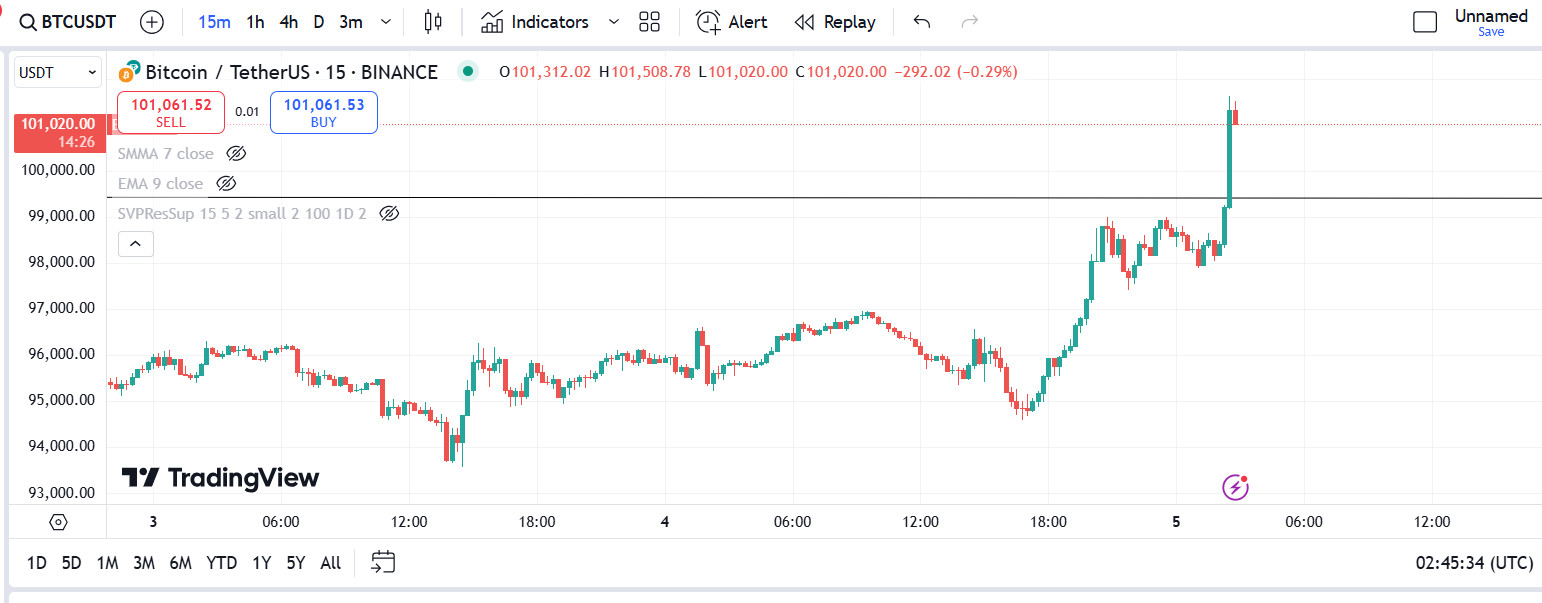The height and width of the screenshot is (603, 1542).
Task: Open the USDT currency dropdown
Action: pyautogui.click(x=57, y=72)
